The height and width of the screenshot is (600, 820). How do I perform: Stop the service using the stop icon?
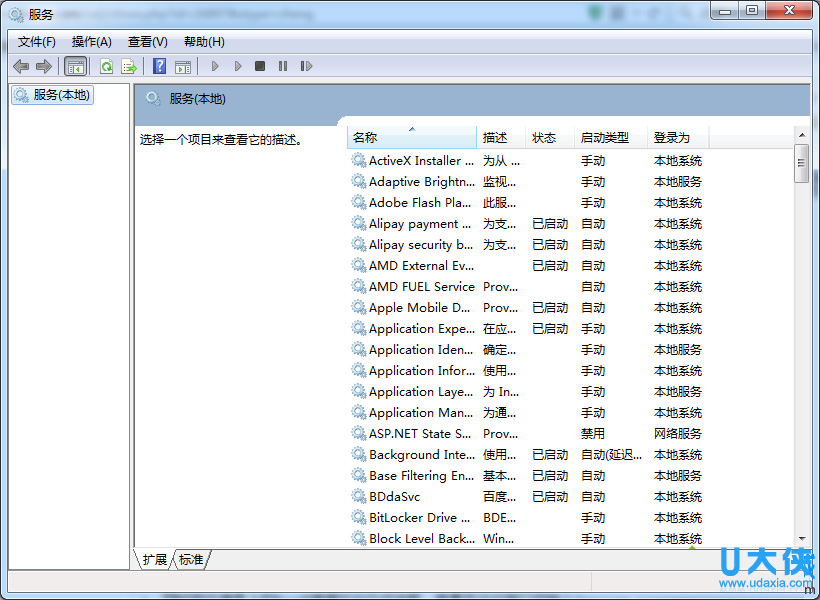pyautogui.click(x=259, y=66)
